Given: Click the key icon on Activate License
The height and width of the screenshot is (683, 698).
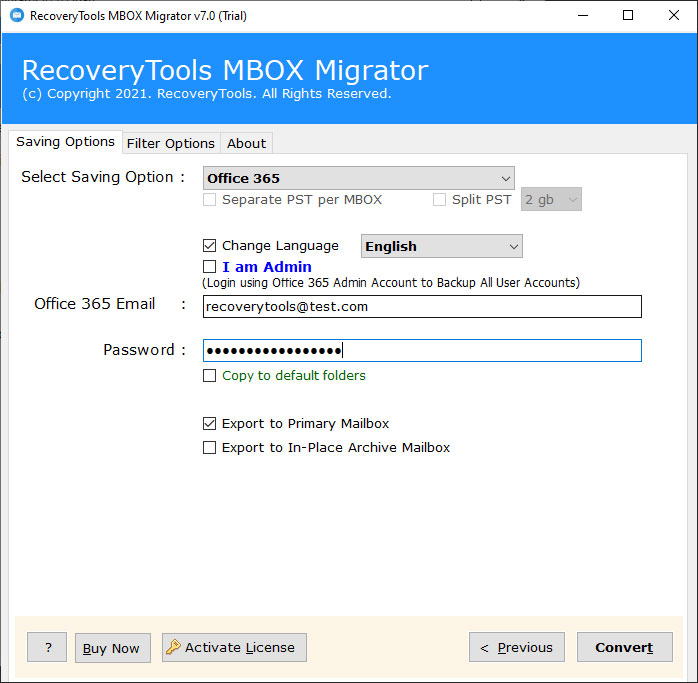Looking at the screenshot, I should [x=174, y=647].
